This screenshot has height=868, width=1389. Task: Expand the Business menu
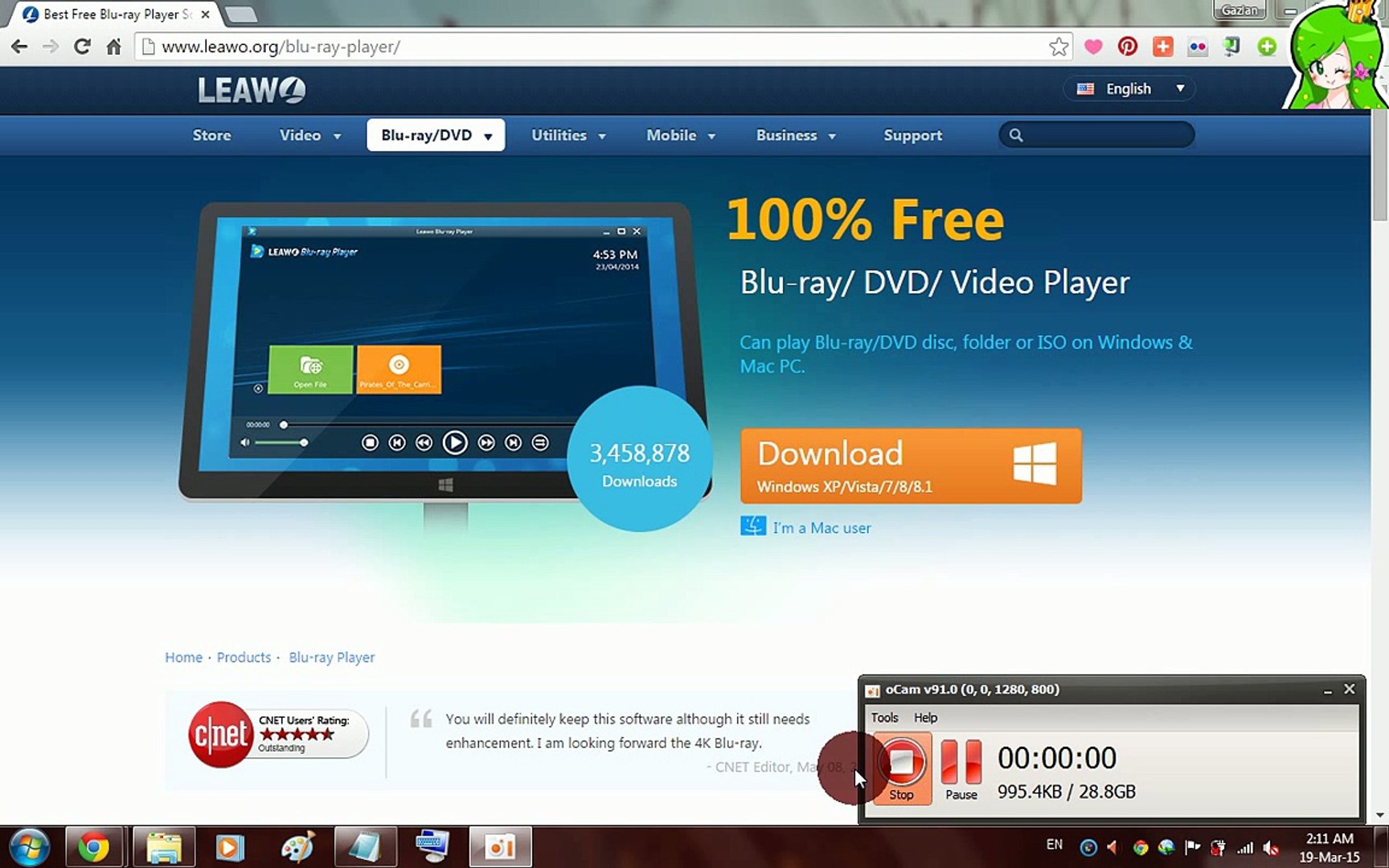(x=796, y=135)
